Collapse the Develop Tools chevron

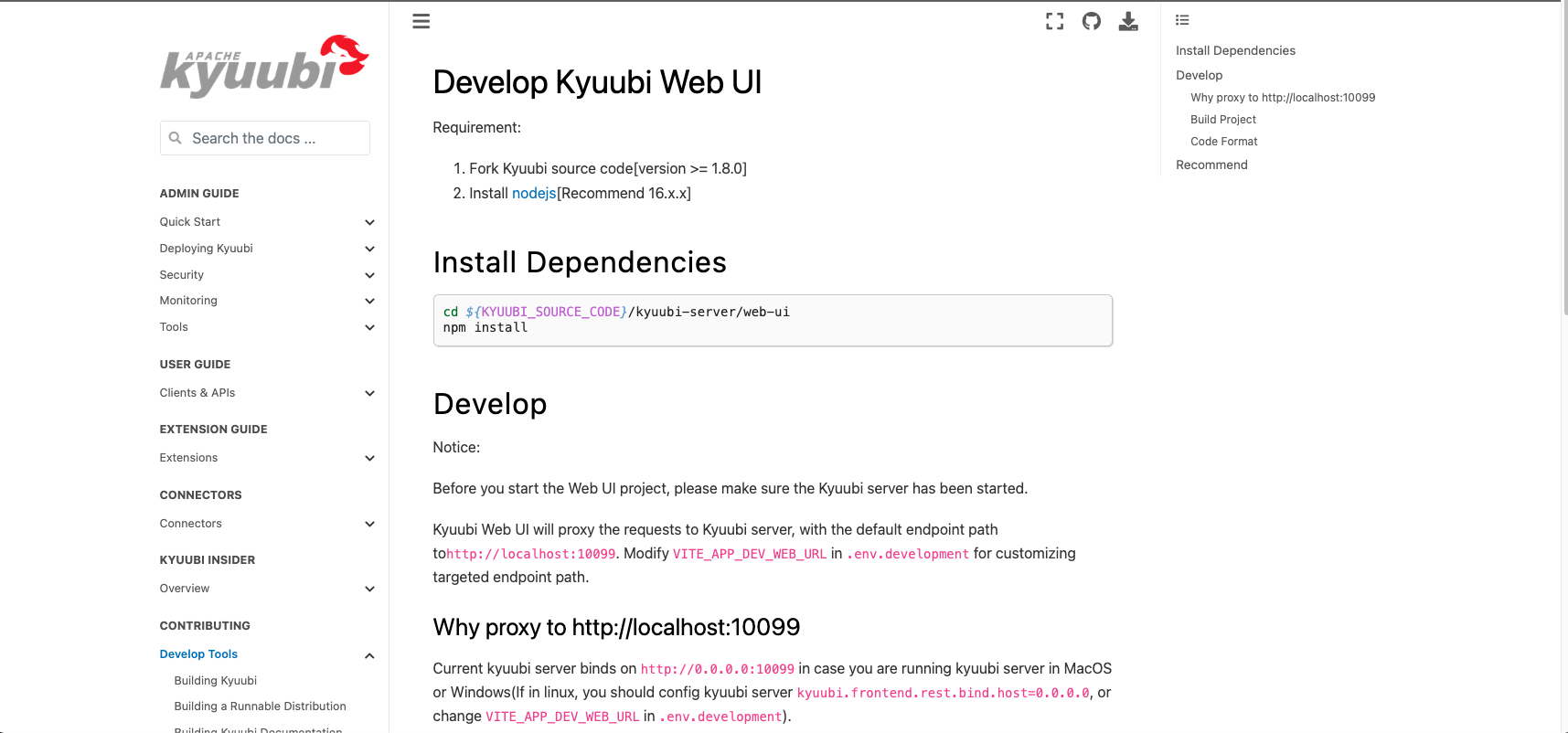[369, 655]
